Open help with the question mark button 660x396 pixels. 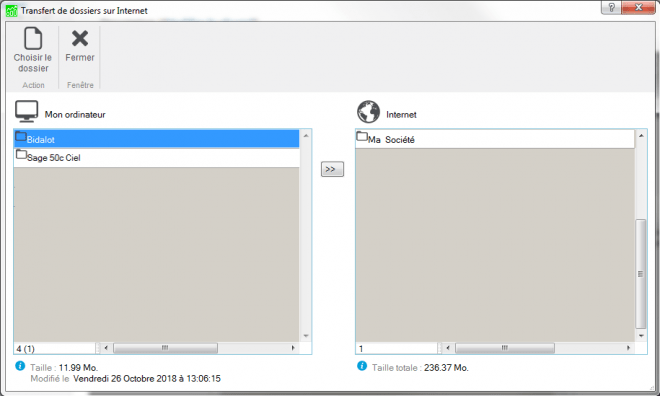pos(612,7)
